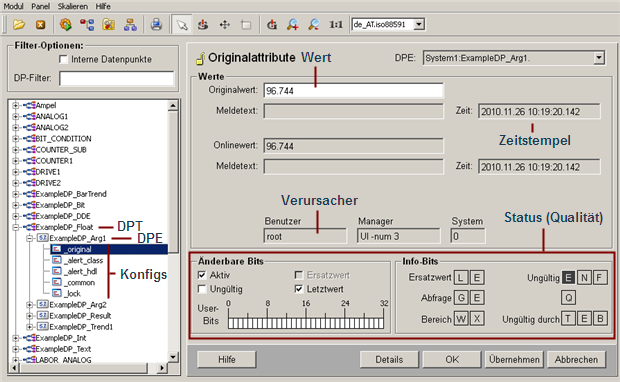Click the T info-bit next to Ungültig durch

point(568,319)
